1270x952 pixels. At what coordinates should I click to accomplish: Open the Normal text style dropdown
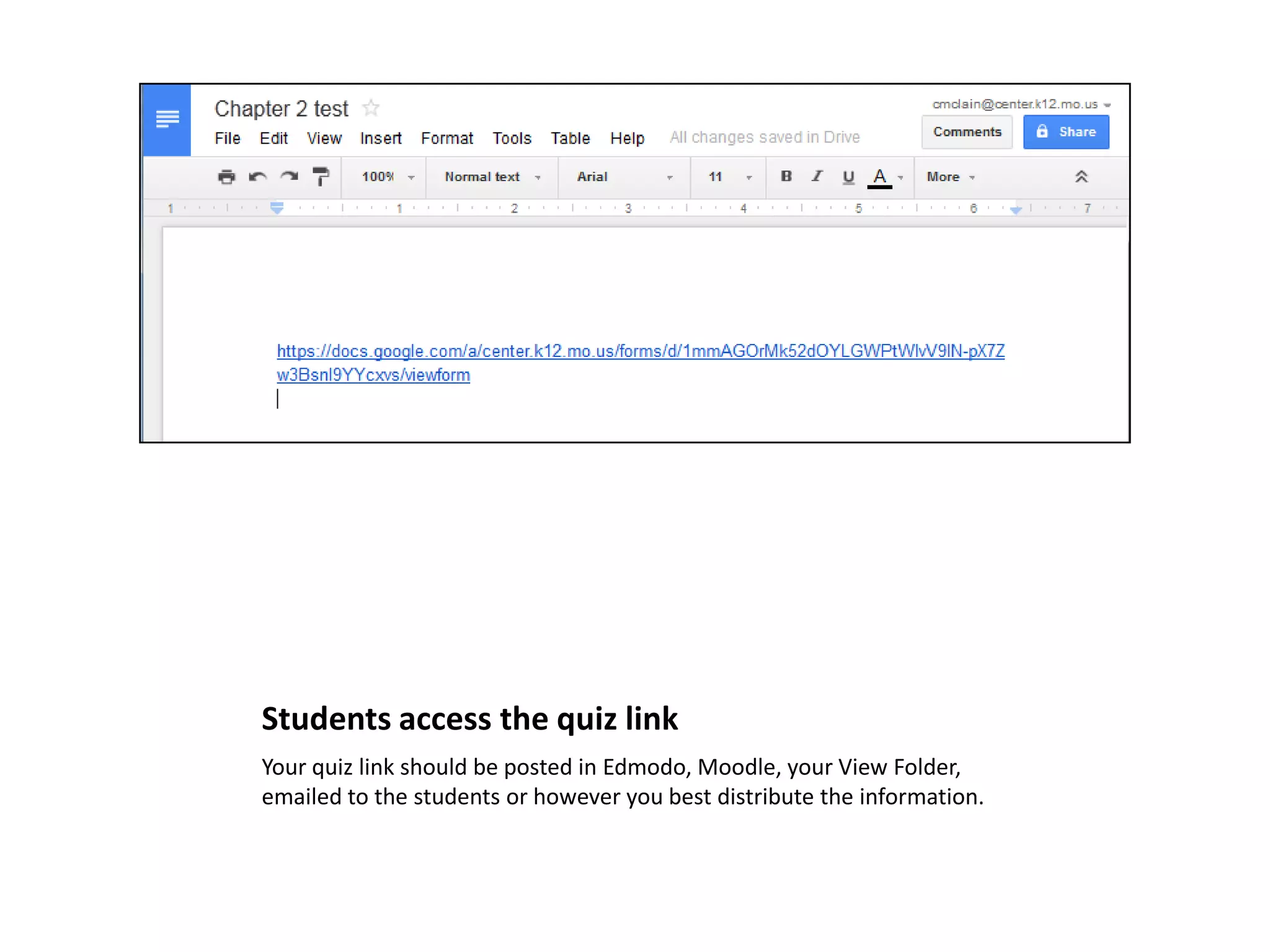[492, 177]
